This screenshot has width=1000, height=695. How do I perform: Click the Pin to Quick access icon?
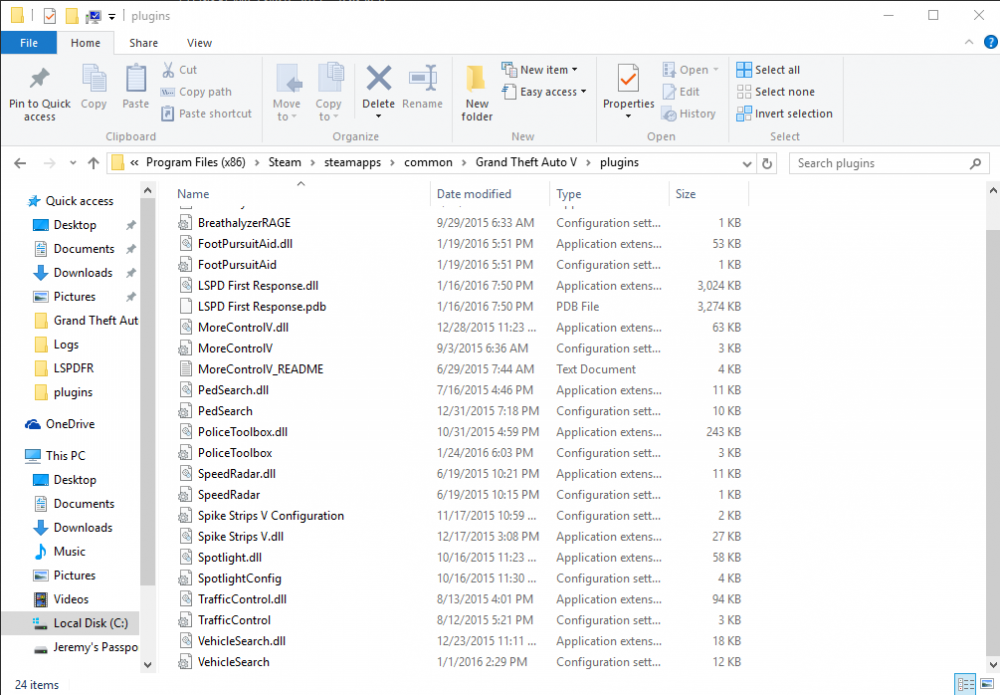click(39, 90)
